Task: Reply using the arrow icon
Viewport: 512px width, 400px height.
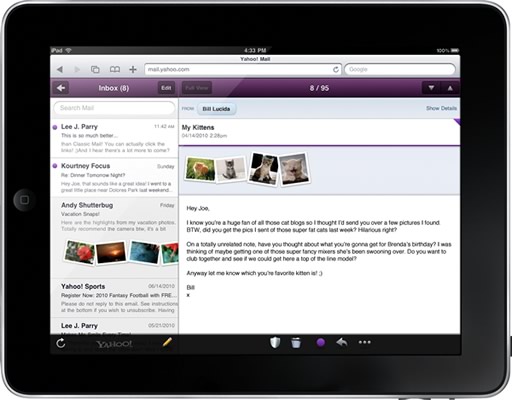Action: (x=342, y=342)
